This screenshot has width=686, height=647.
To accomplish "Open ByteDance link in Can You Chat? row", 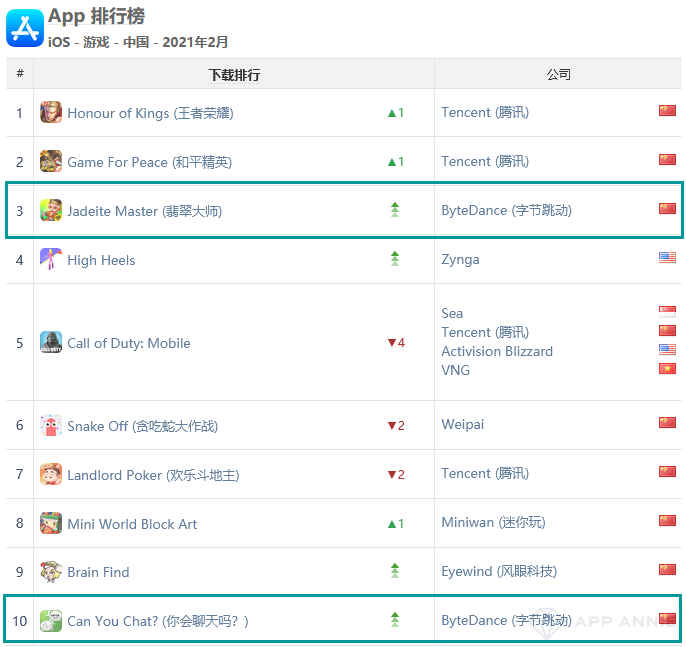I will [507, 620].
